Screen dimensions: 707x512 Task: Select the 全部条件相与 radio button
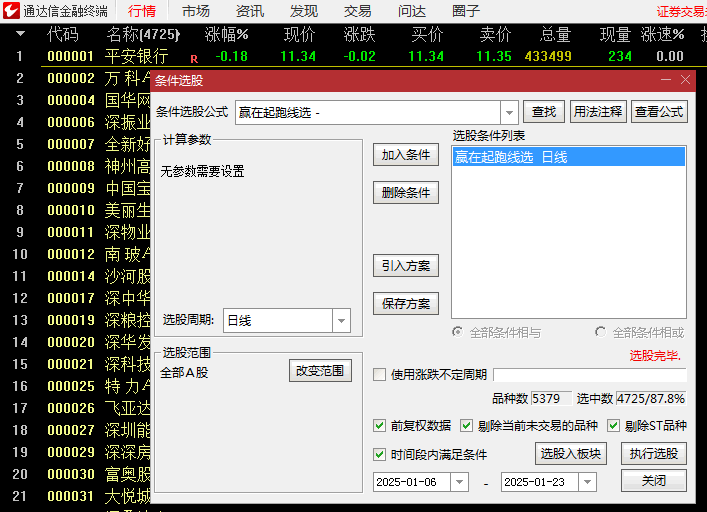(458, 332)
